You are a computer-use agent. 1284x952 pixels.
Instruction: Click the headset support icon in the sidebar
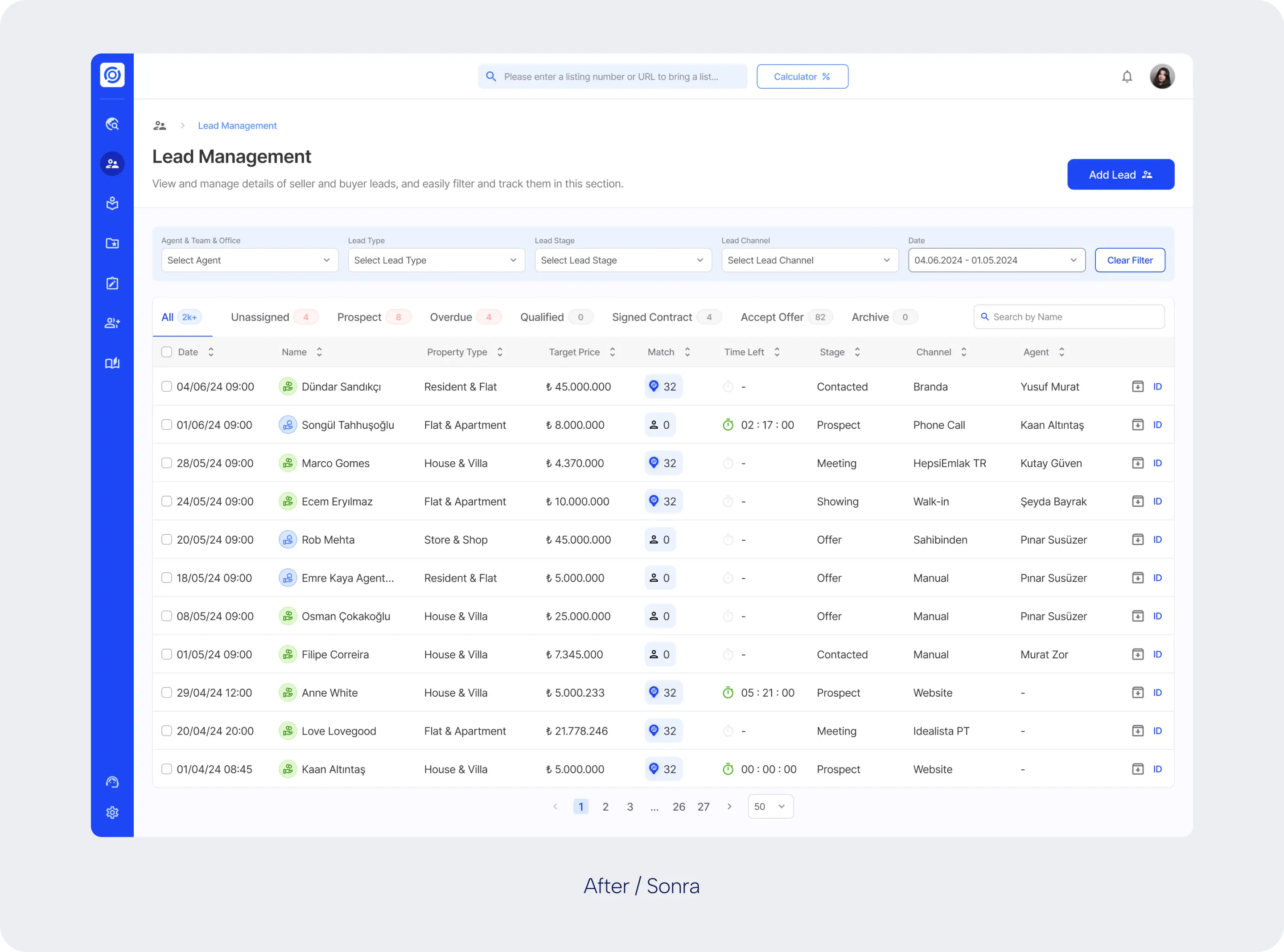112,782
